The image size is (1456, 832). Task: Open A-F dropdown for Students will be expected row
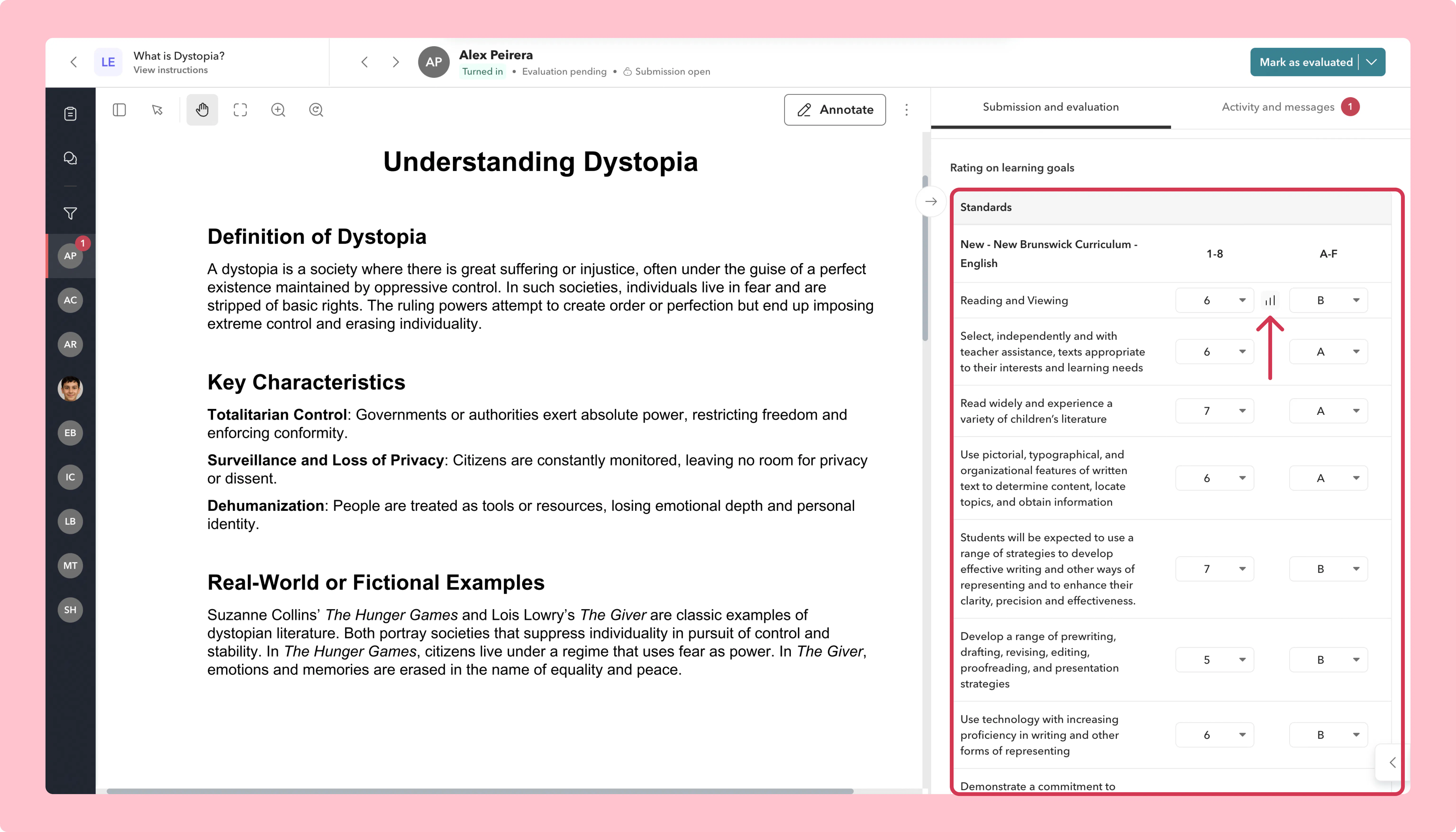tap(1329, 569)
